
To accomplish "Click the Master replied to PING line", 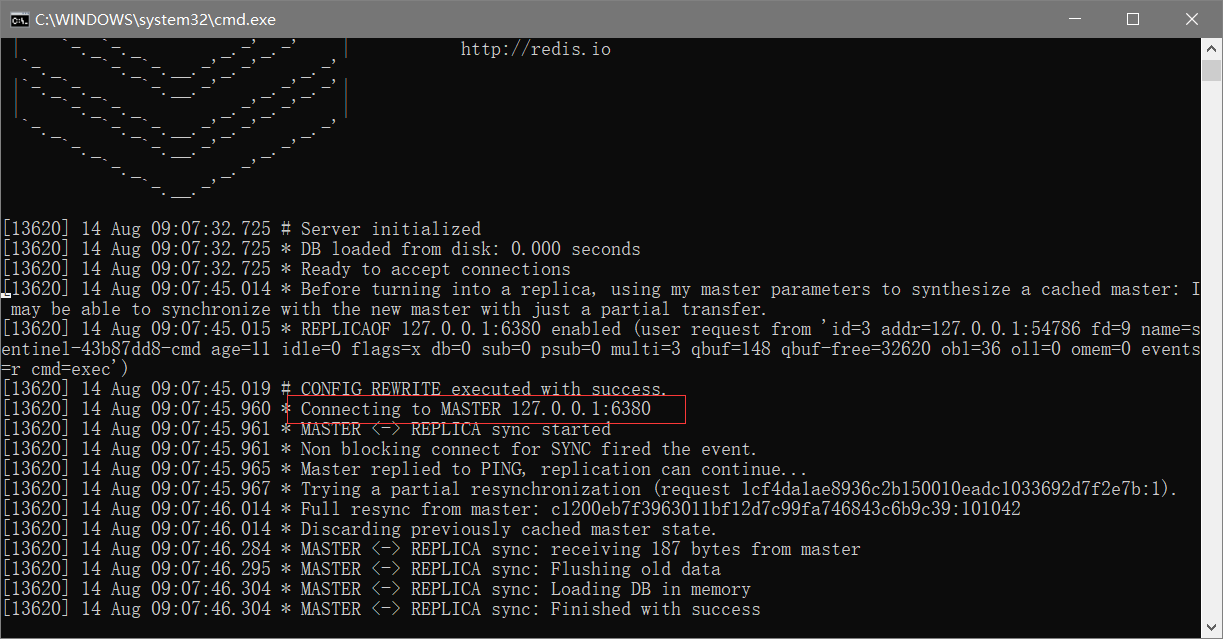I will pos(404,469).
